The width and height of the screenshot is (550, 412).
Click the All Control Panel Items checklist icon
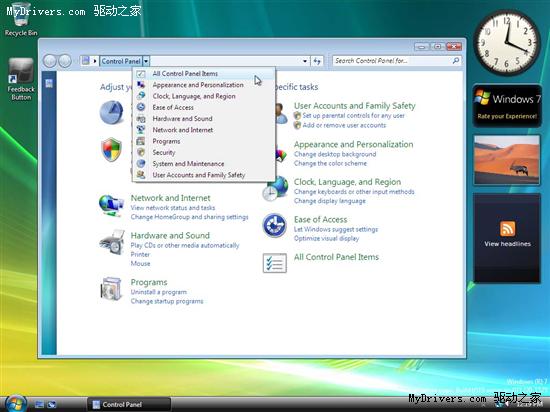[x=275, y=263]
